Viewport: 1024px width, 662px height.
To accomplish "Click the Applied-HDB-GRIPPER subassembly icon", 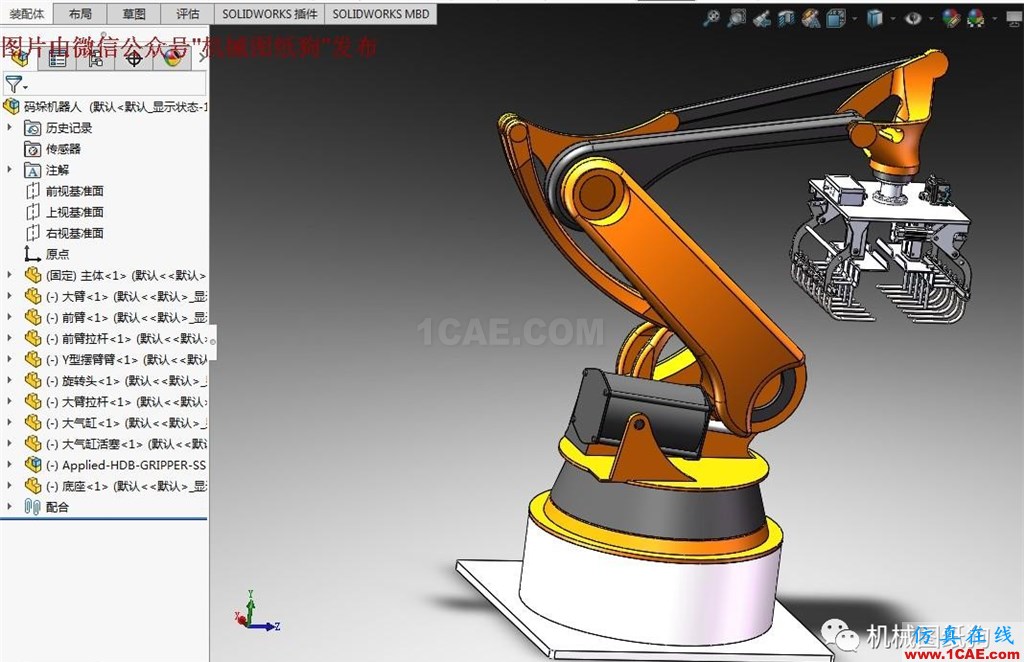I will click(x=33, y=464).
